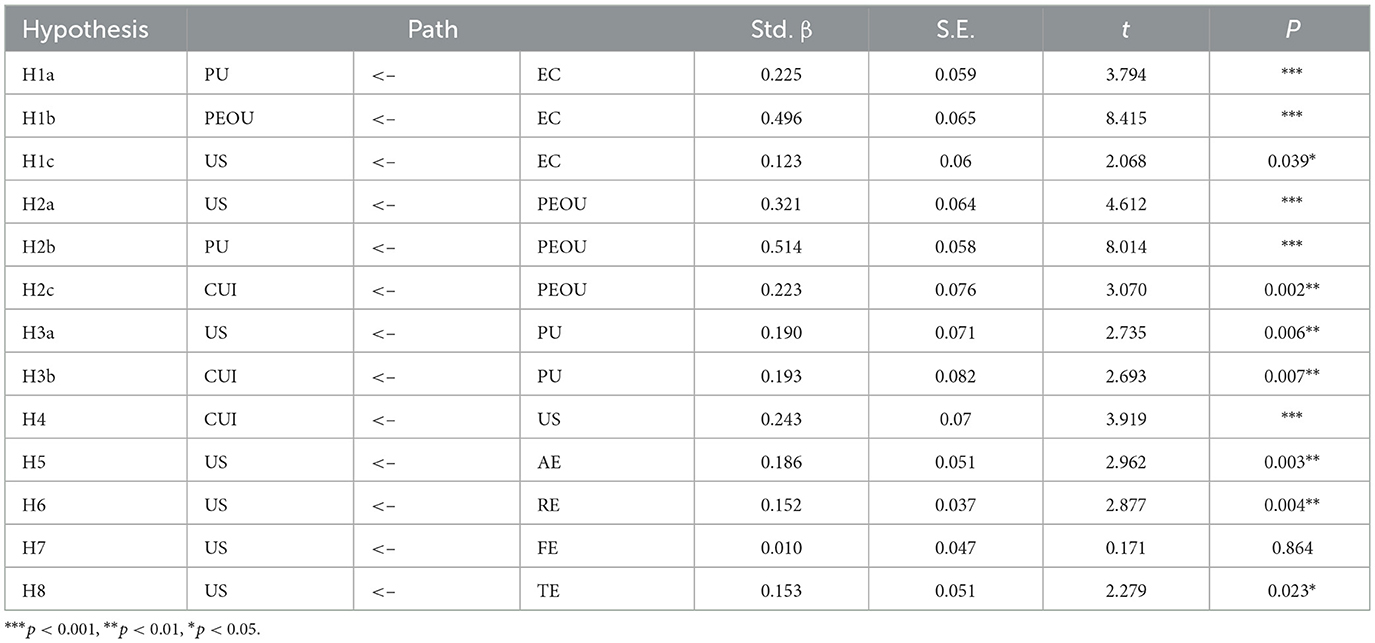1375x643 pixels.
Task: Select the H1a hypothesis cell
Action: click(95, 74)
